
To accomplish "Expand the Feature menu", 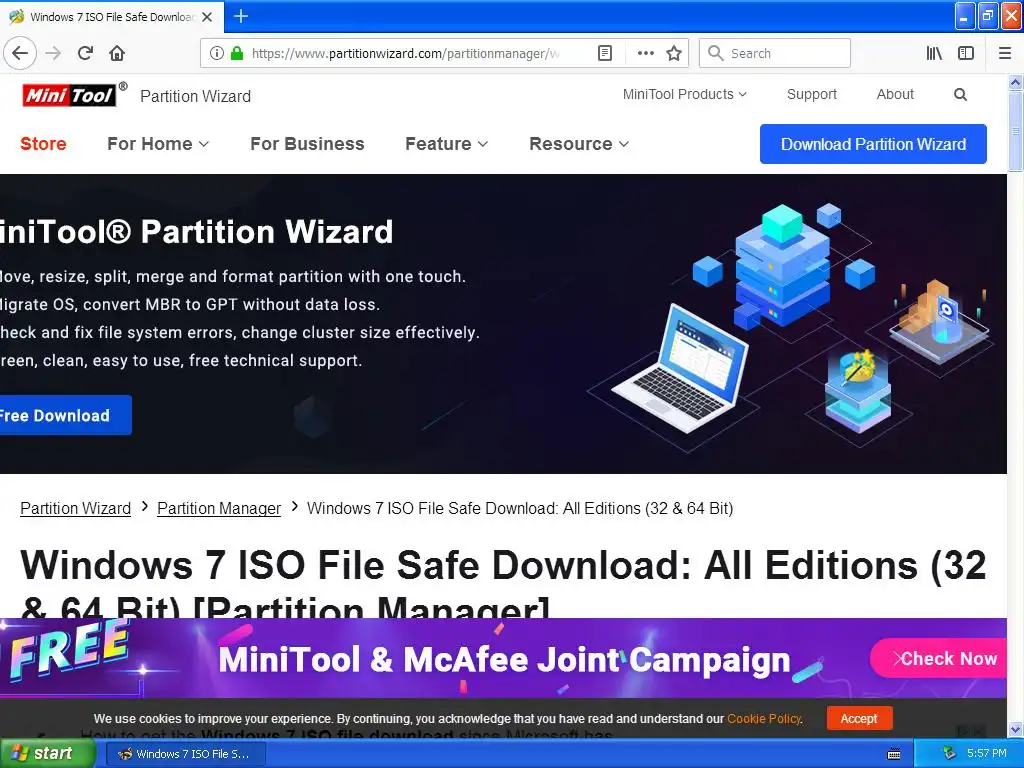I will coord(446,144).
